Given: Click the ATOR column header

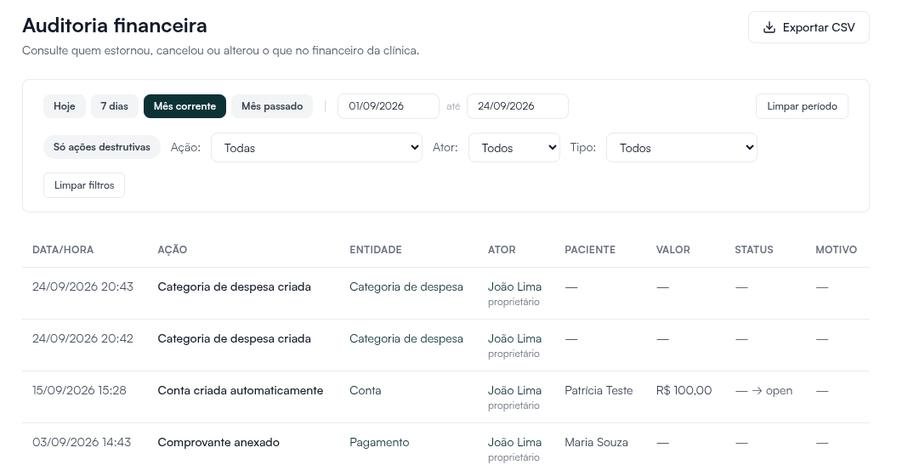Looking at the screenshot, I should pyautogui.click(x=501, y=250).
